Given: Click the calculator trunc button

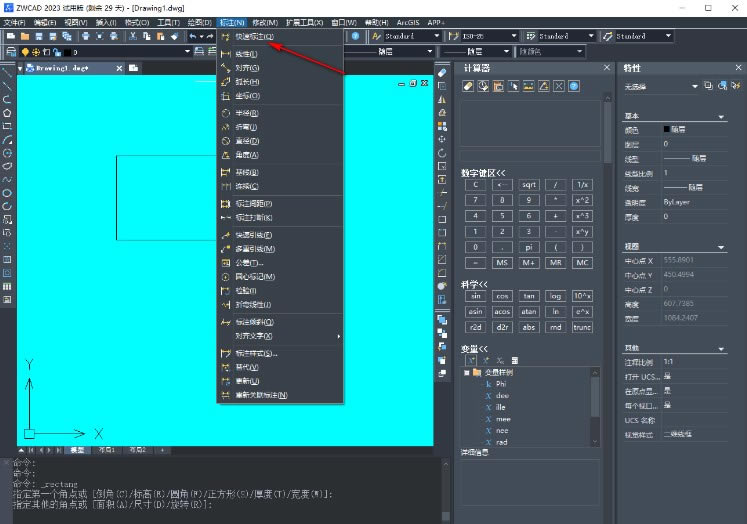Looking at the screenshot, I should point(582,327).
